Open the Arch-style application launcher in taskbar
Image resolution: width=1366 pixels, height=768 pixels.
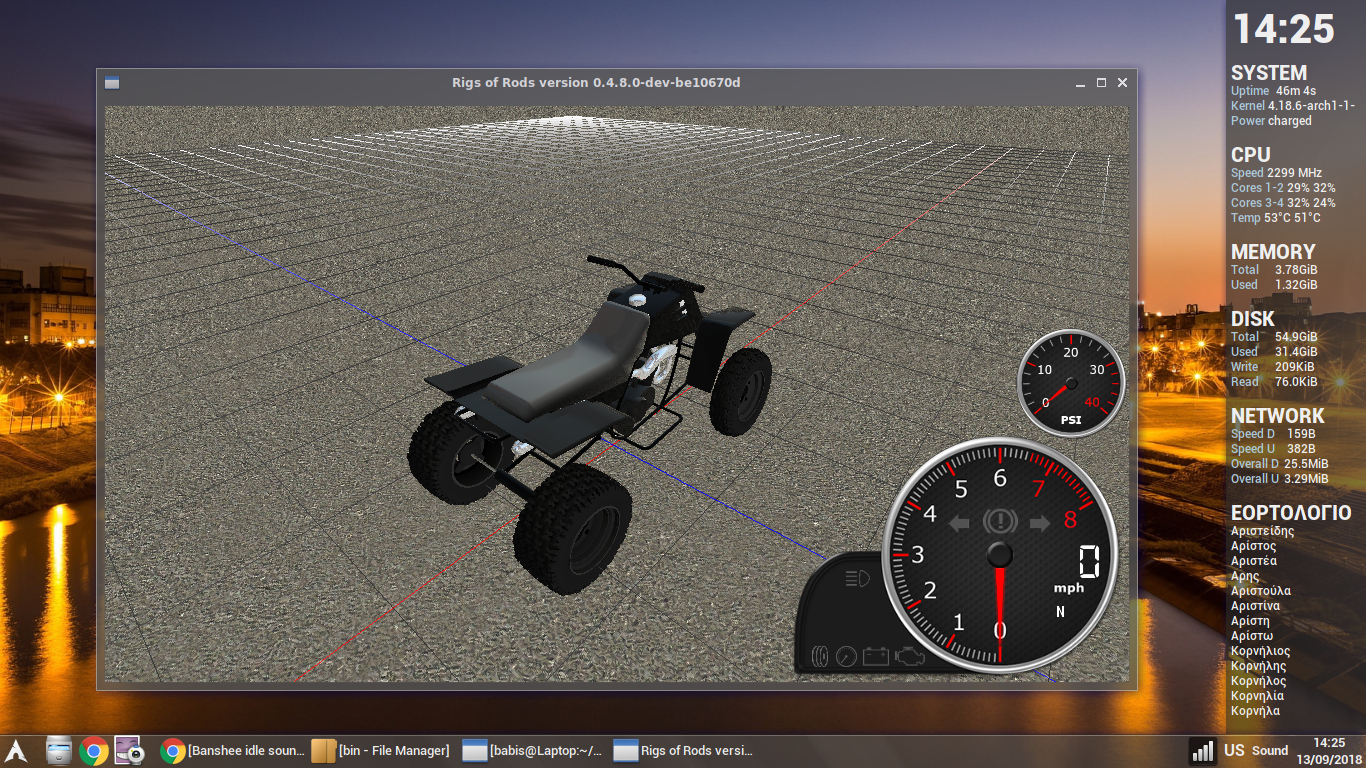tap(16, 751)
